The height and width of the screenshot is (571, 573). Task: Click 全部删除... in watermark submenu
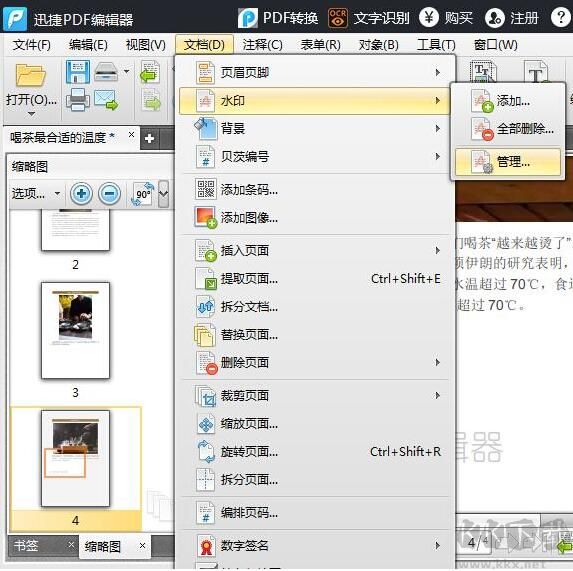tap(508, 129)
